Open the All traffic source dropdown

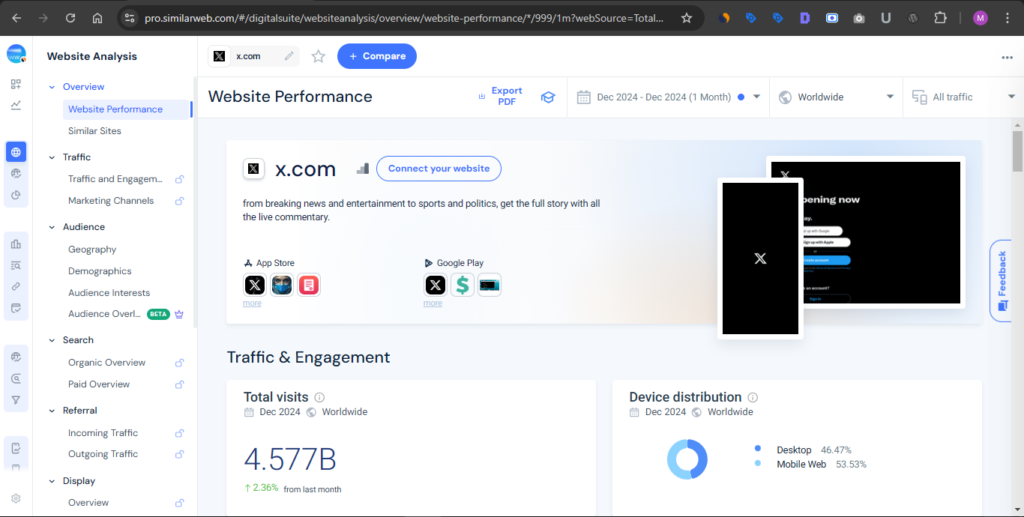pos(963,97)
